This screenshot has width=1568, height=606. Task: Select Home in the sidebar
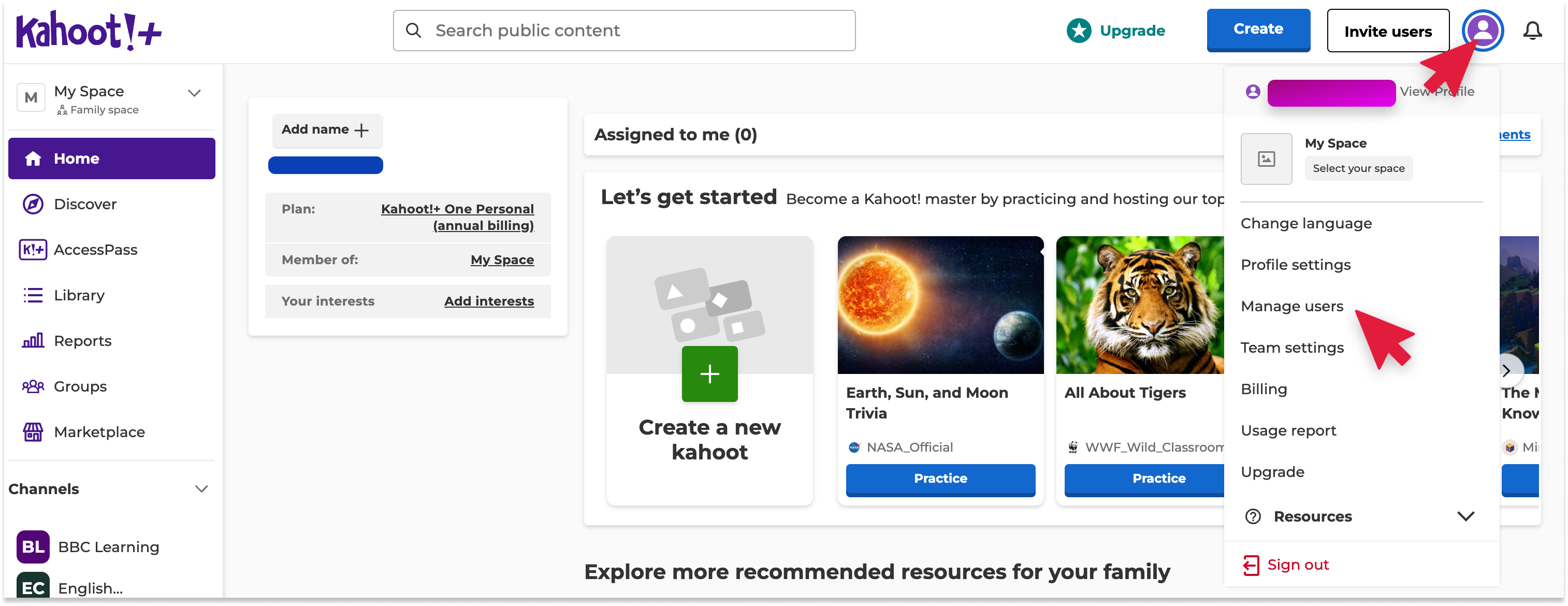tap(111, 158)
